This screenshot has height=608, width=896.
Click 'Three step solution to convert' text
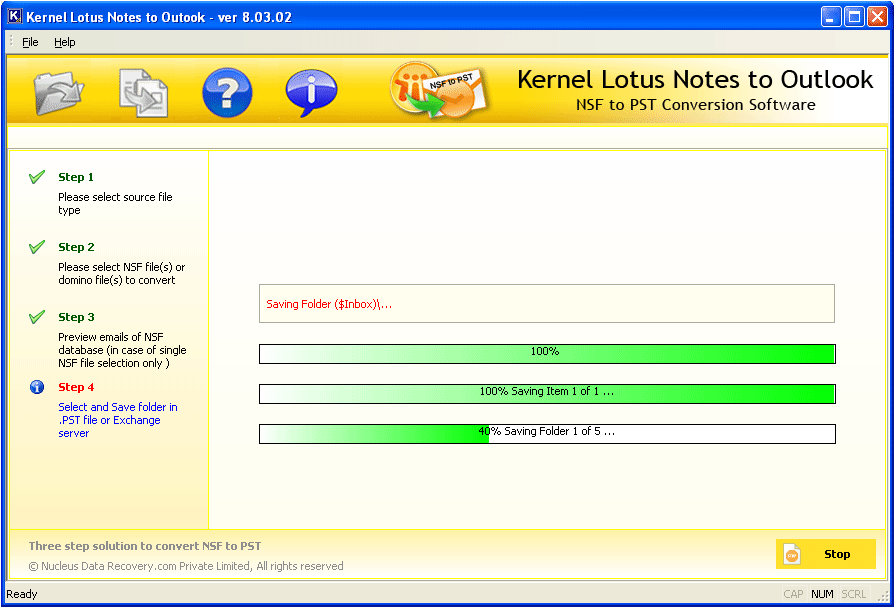tap(145, 546)
